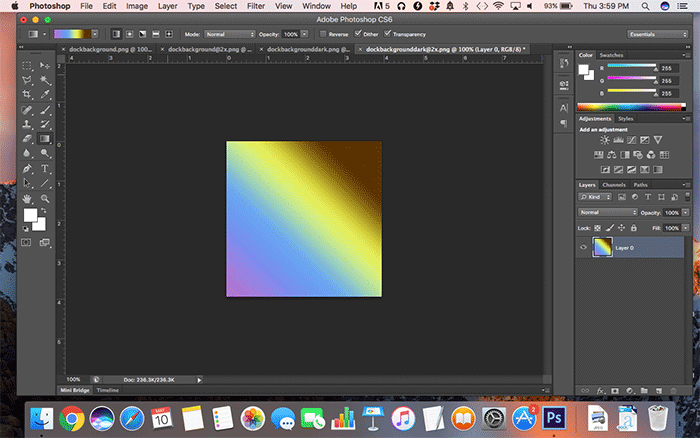
Task: Enable the Reverse gradient checkbox
Action: [x=324, y=34]
